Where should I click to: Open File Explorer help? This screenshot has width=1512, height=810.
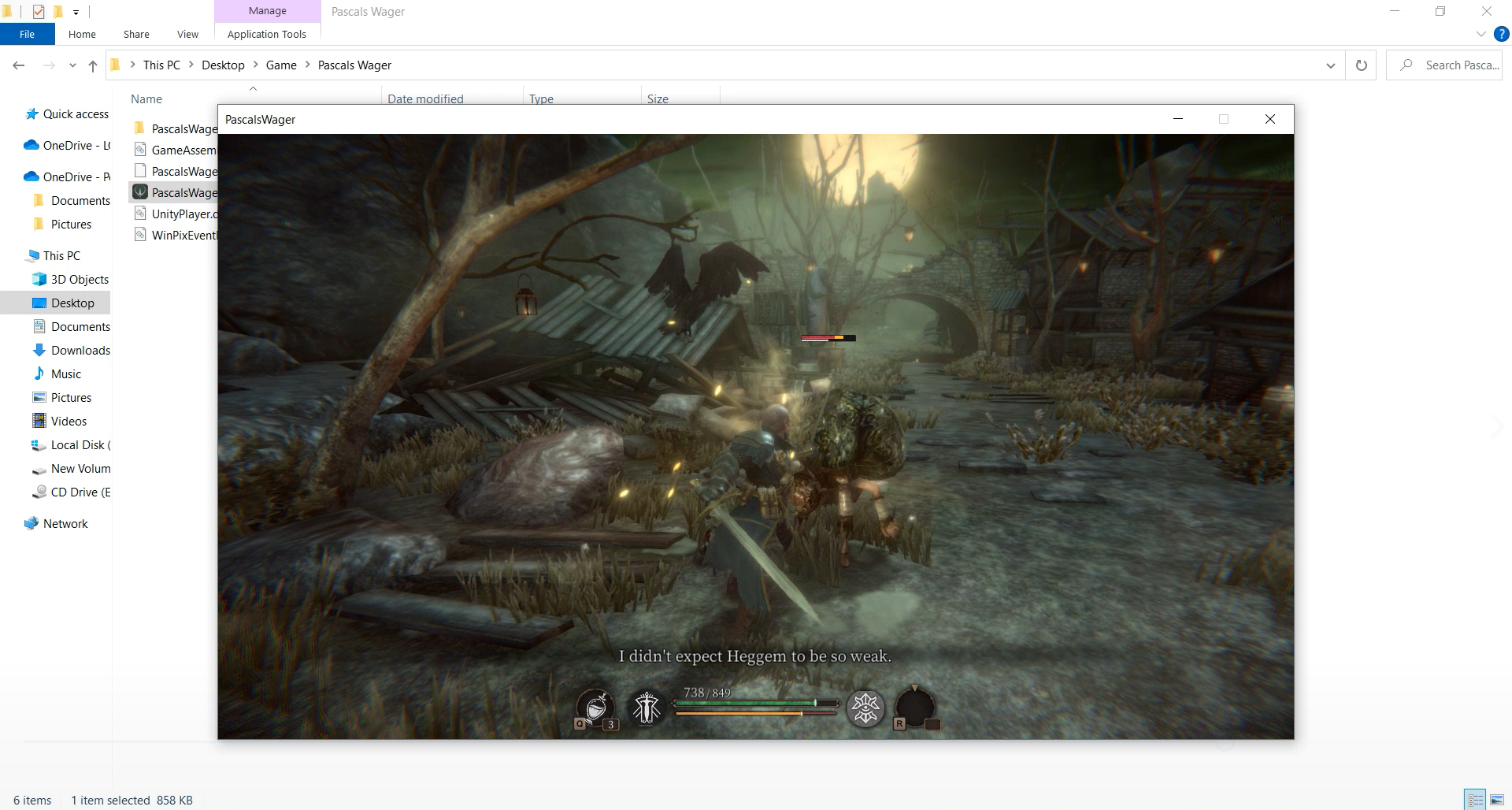pos(1502,34)
